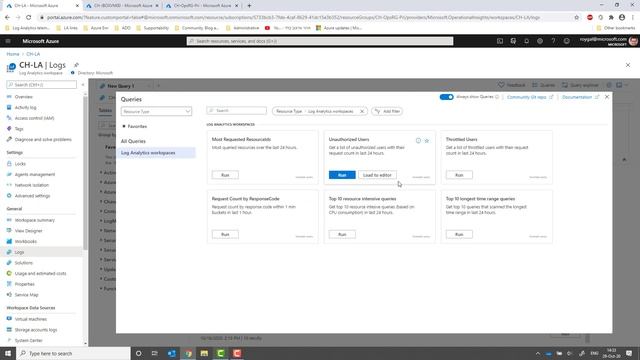
Task: Add a new query tab with plus
Action: (x=158, y=86)
